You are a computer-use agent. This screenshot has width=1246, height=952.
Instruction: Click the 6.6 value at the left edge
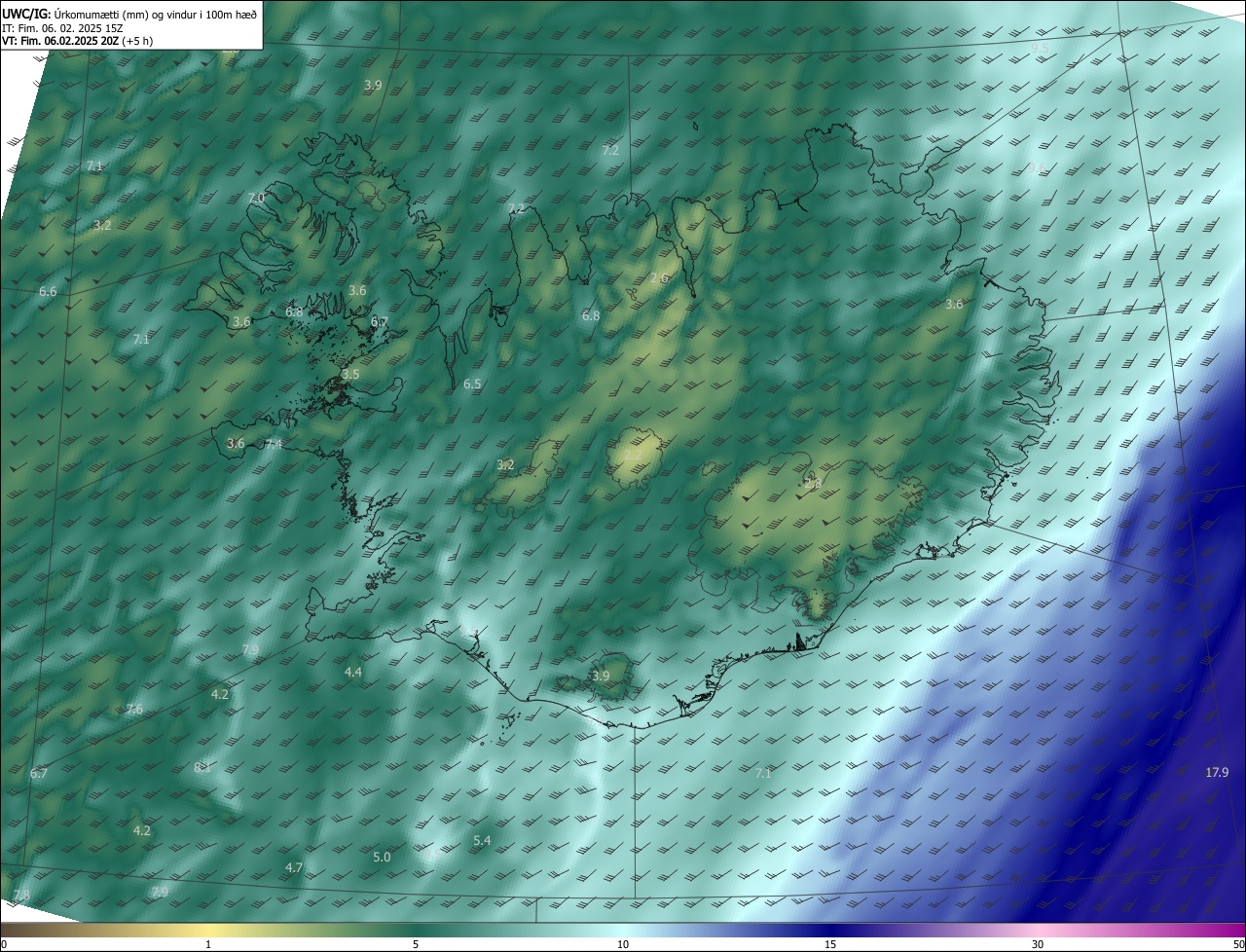pos(48,292)
